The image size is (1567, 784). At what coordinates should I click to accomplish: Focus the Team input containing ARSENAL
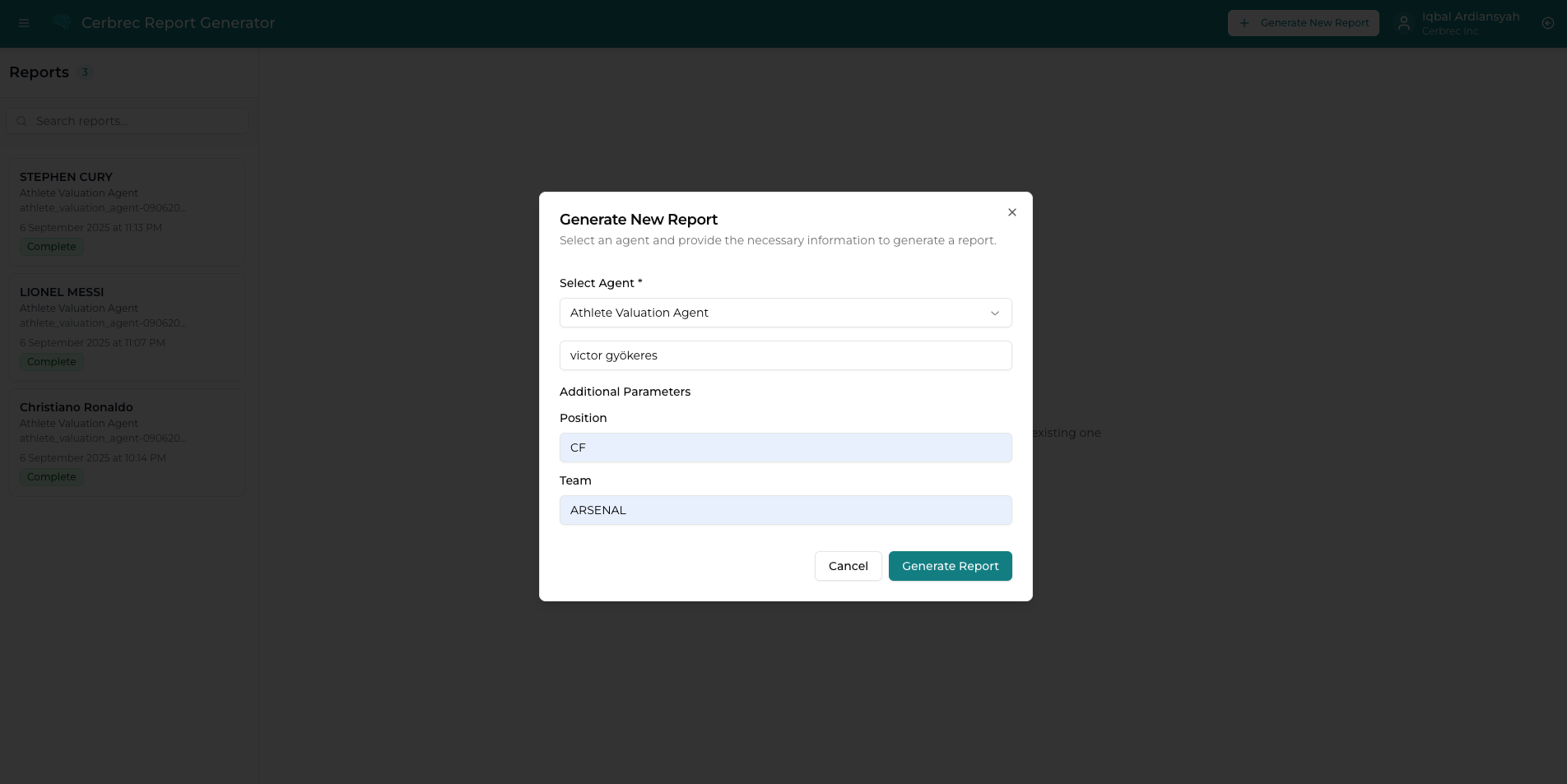click(786, 510)
